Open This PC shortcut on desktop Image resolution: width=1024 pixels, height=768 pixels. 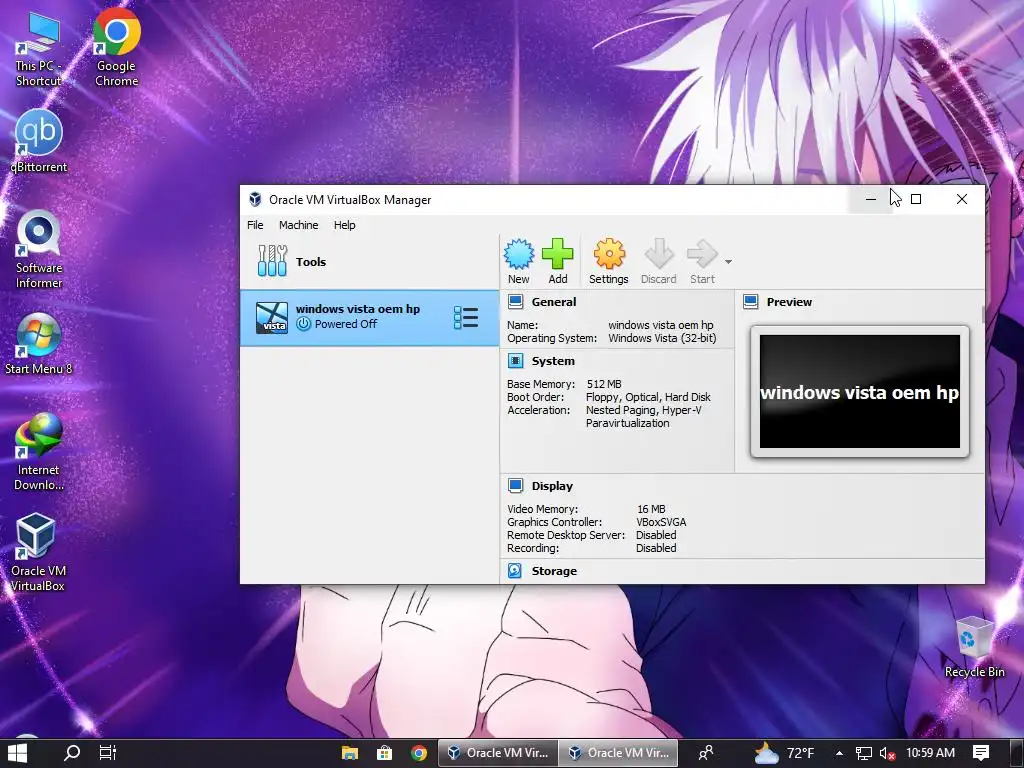pos(38,49)
